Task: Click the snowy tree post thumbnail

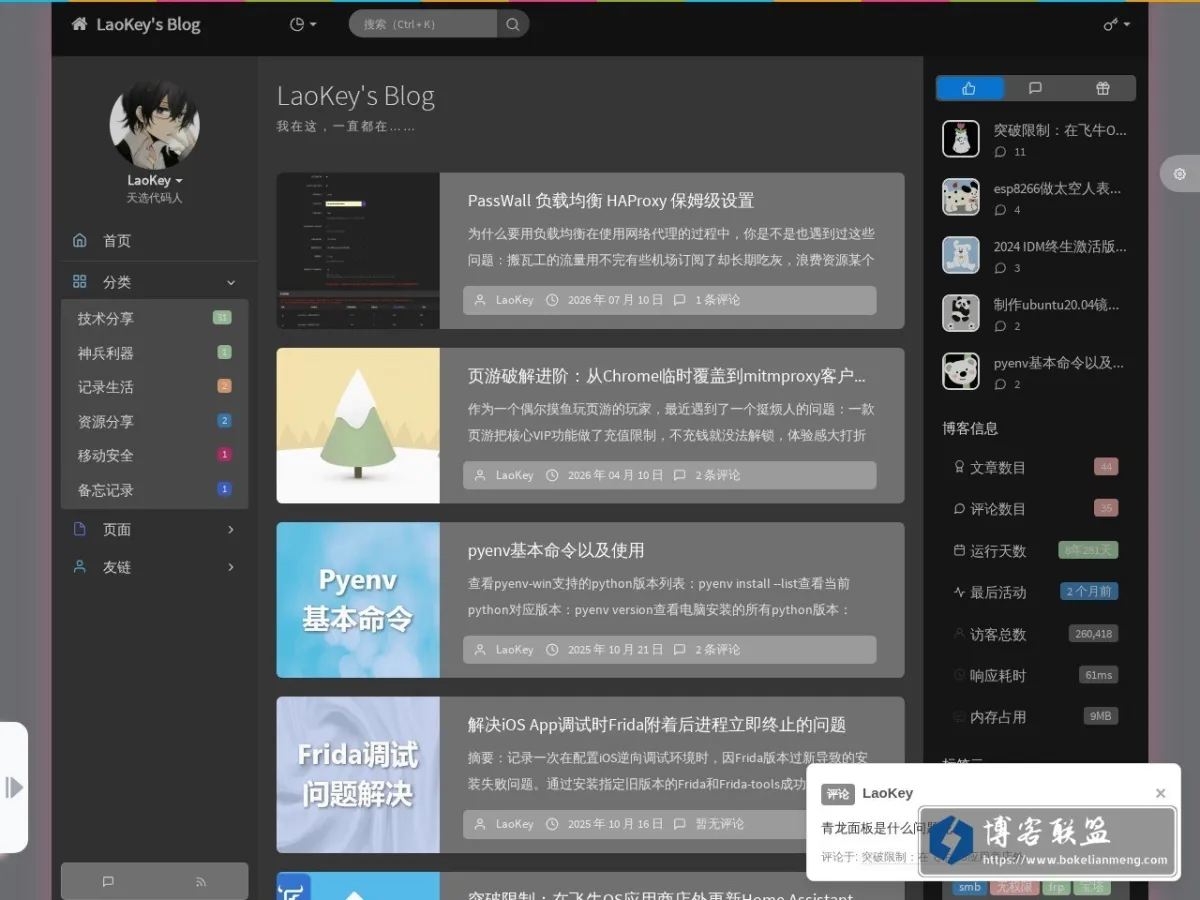Action: [x=358, y=425]
